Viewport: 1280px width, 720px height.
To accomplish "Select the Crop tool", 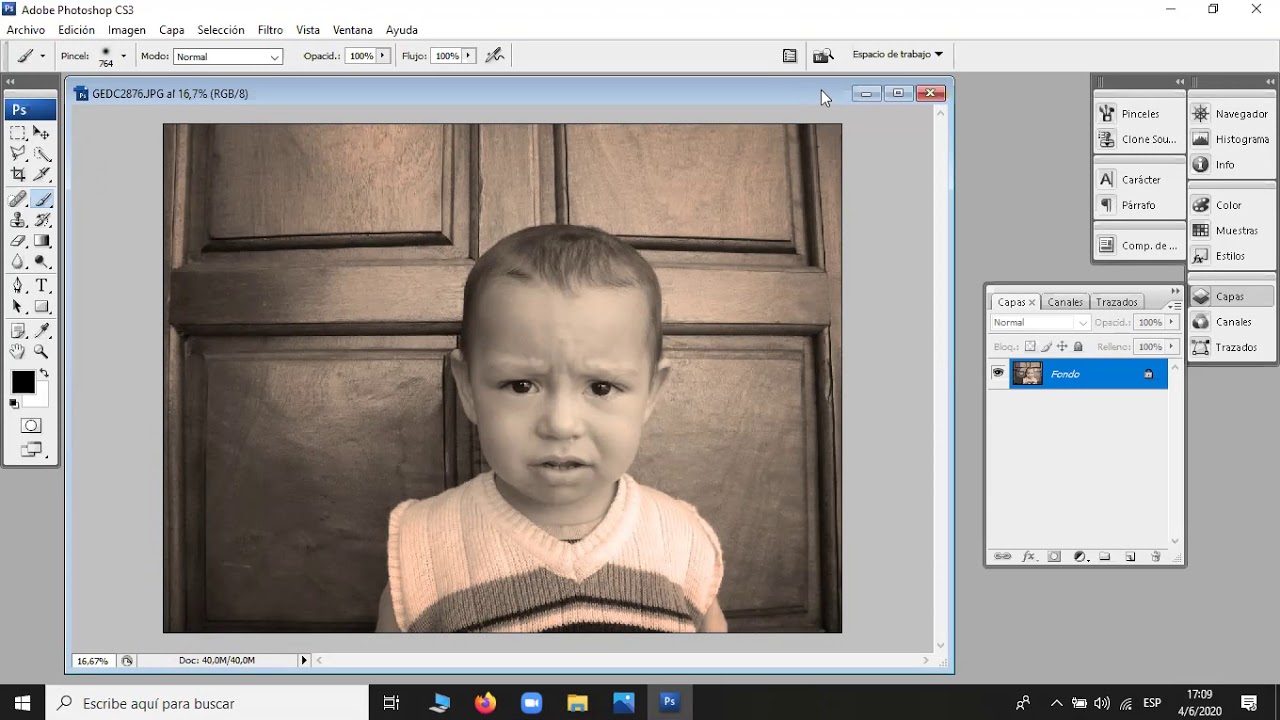I will (18, 175).
